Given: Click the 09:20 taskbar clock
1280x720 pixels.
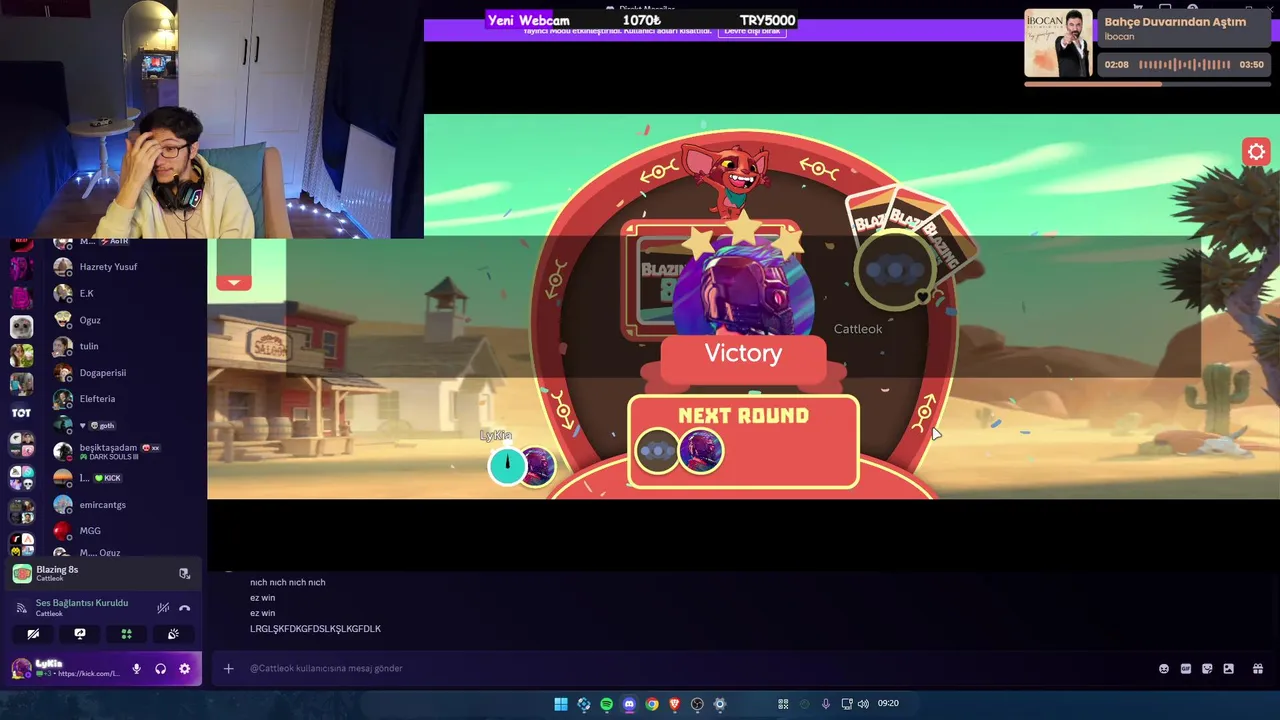Looking at the screenshot, I should point(888,704).
